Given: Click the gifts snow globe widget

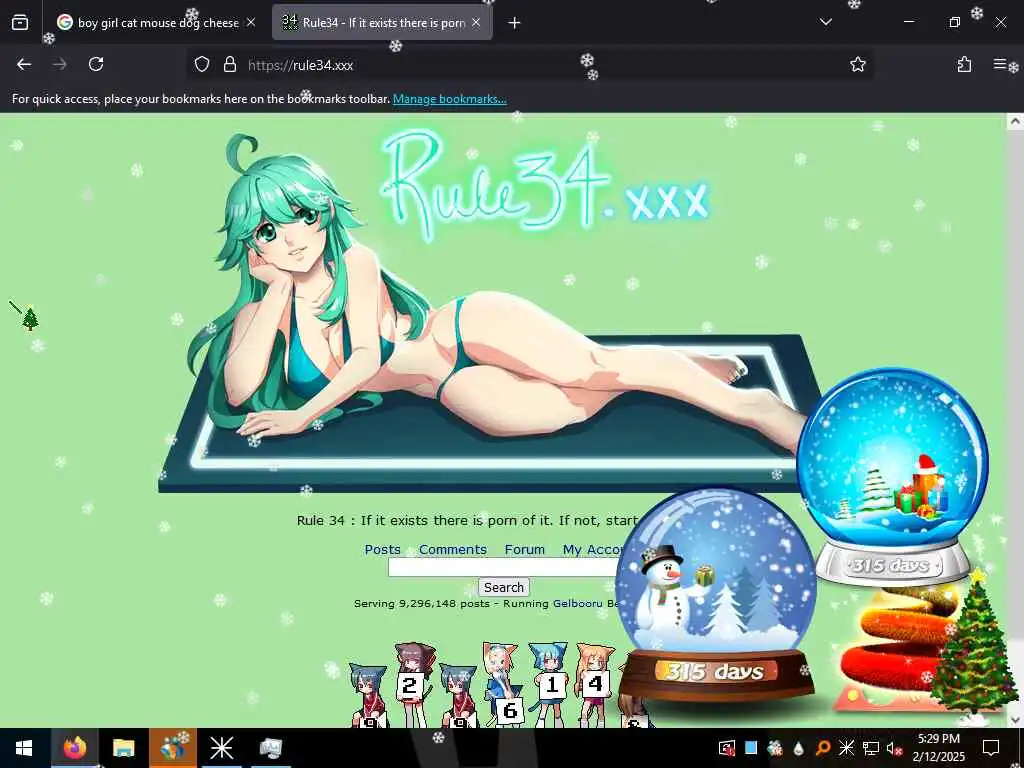Looking at the screenshot, I should [x=893, y=476].
